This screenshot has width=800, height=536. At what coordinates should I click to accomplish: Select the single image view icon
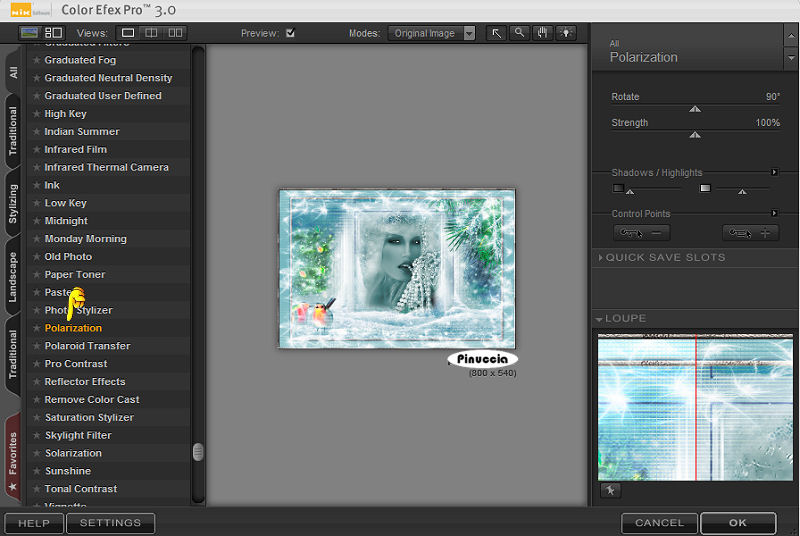tap(128, 33)
